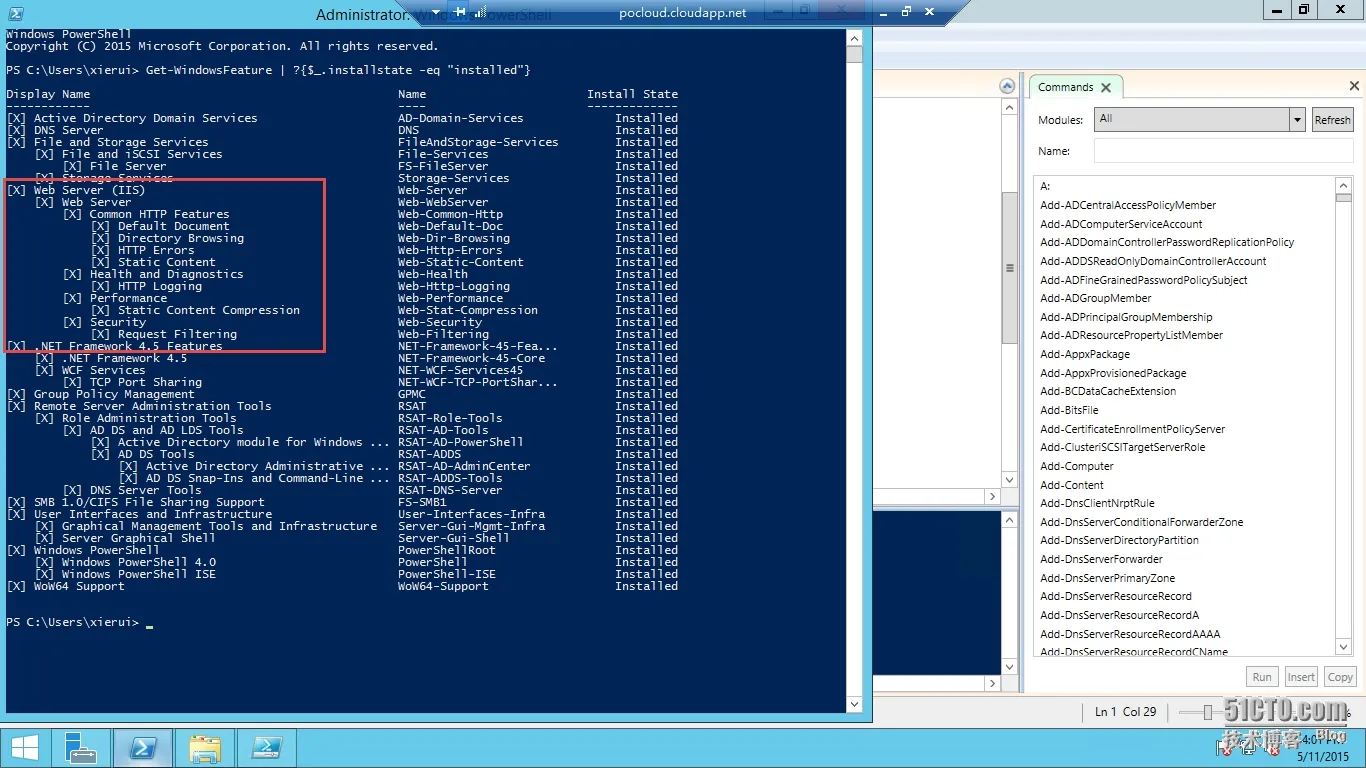Restore the PowerShell ISE window
The width and height of the screenshot is (1366, 768).
pyautogui.click(x=1303, y=10)
